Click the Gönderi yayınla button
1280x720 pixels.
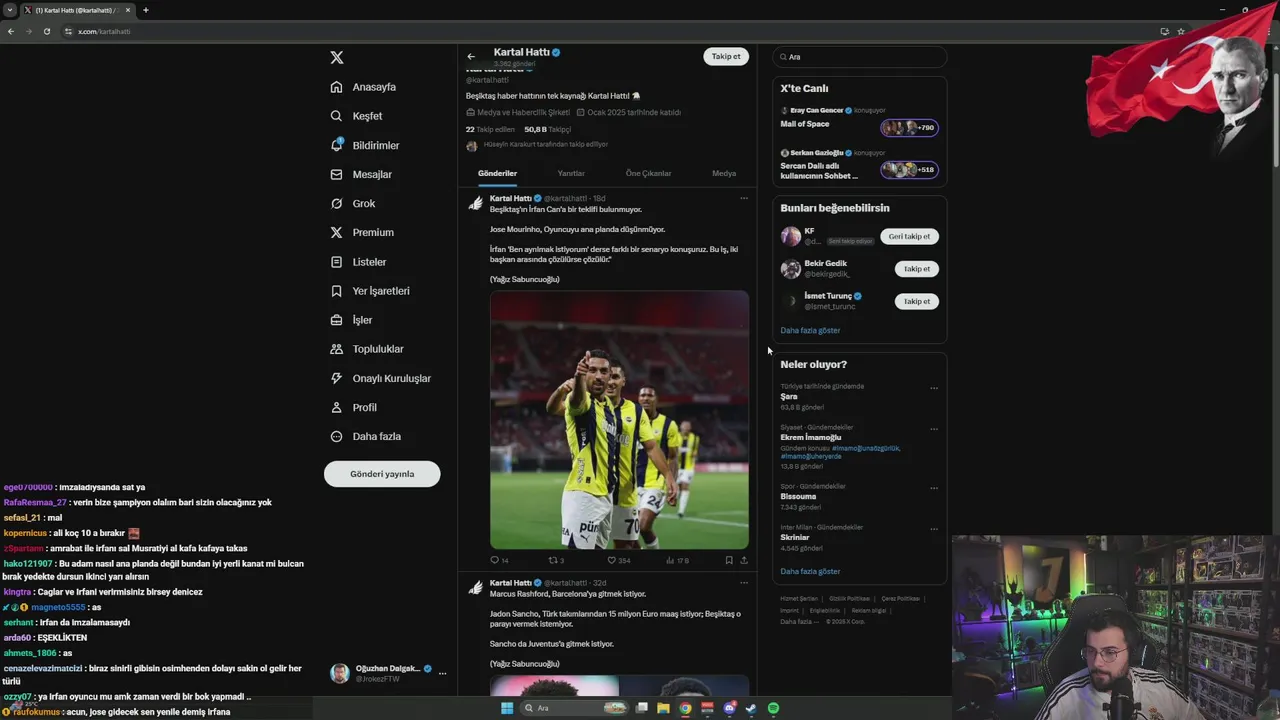tap(382, 474)
